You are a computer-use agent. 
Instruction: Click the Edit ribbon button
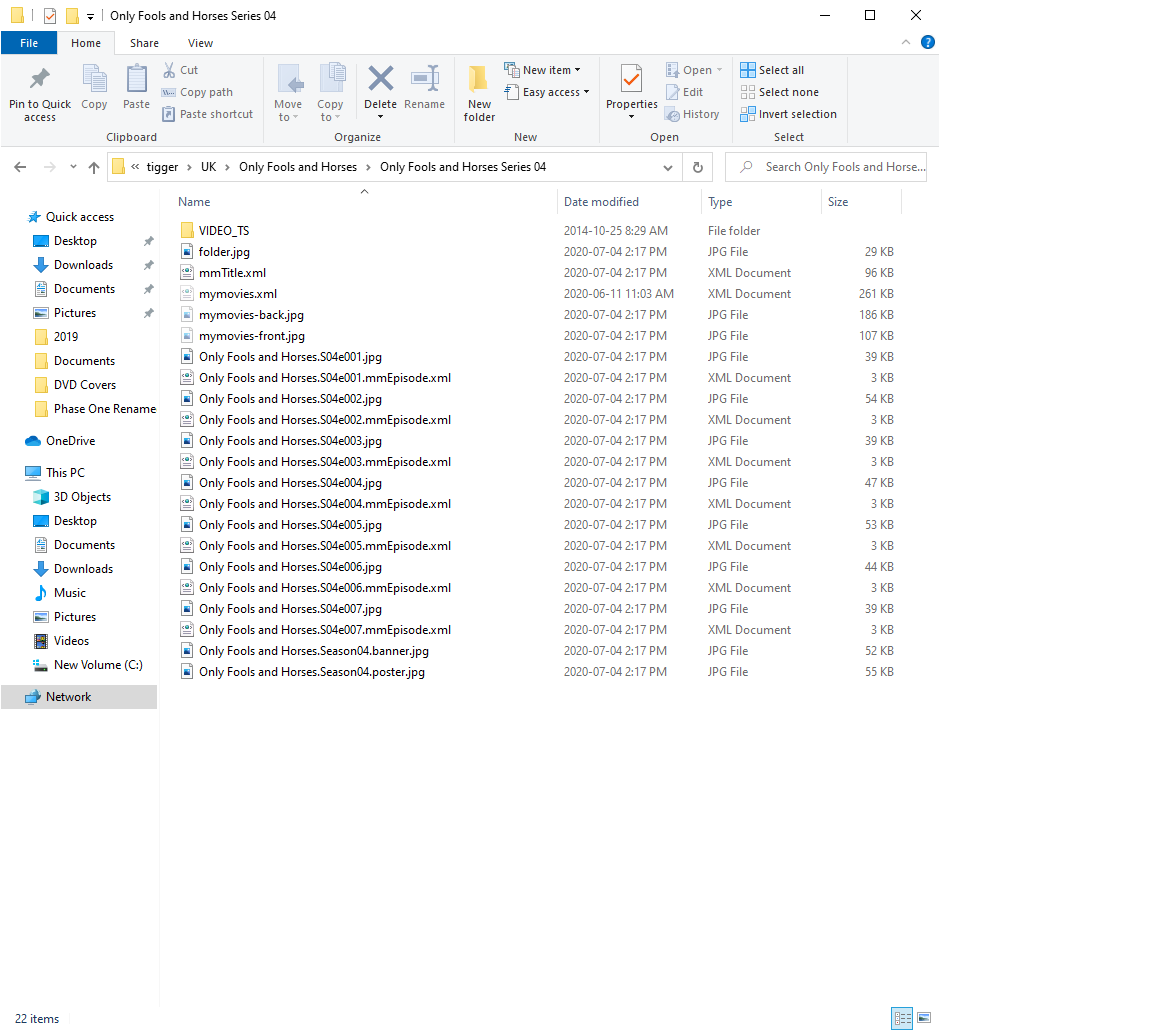point(685,92)
